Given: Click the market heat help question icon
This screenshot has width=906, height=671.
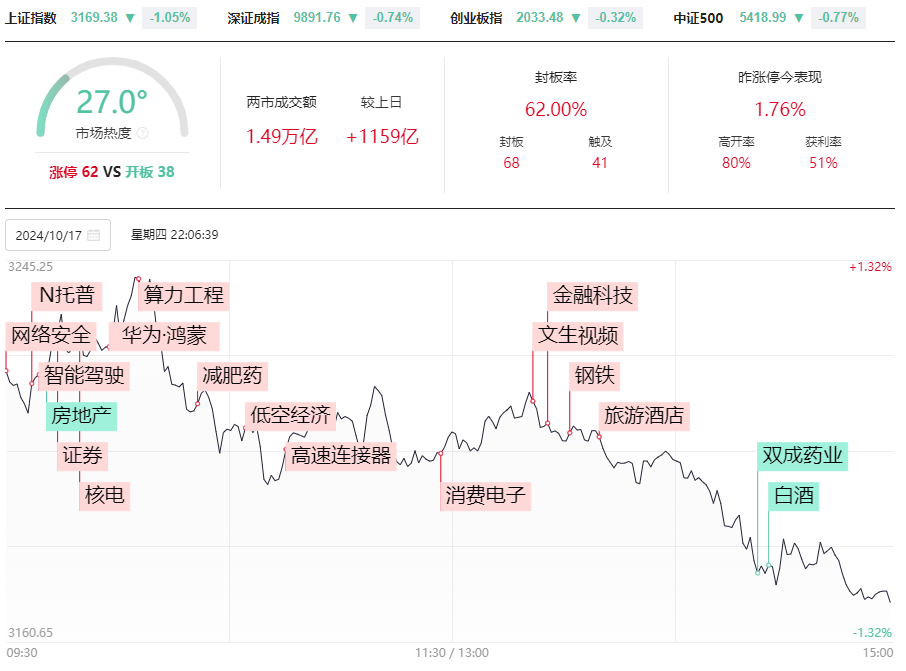Looking at the screenshot, I should (143, 134).
